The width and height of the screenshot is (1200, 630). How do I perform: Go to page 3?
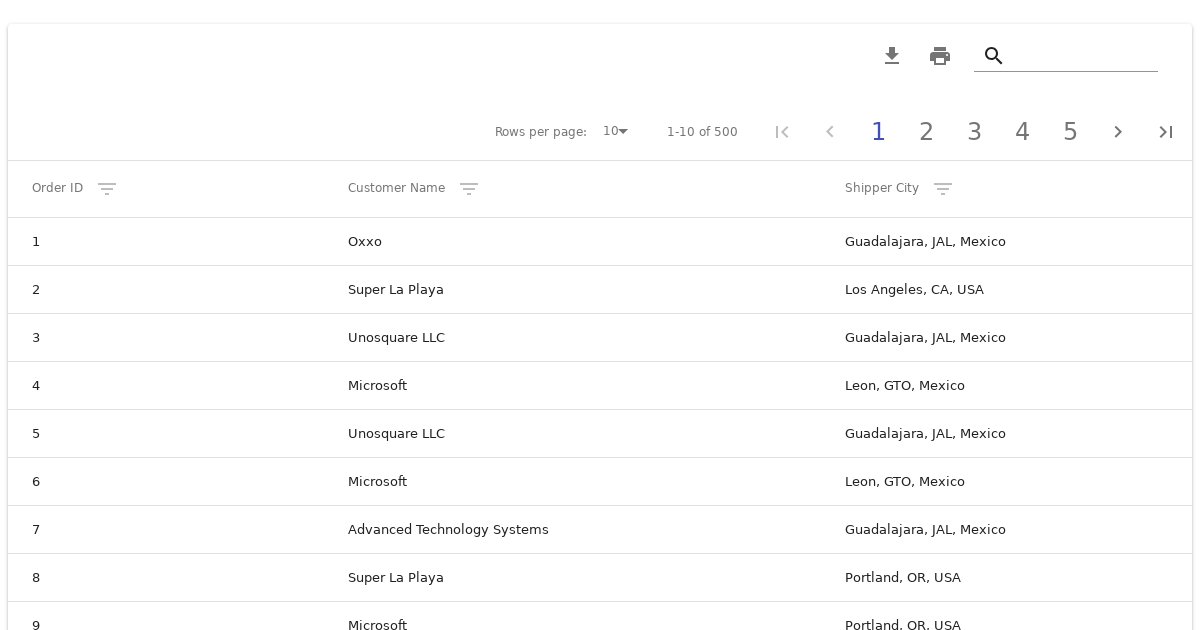pyautogui.click(x=974, y=132)
